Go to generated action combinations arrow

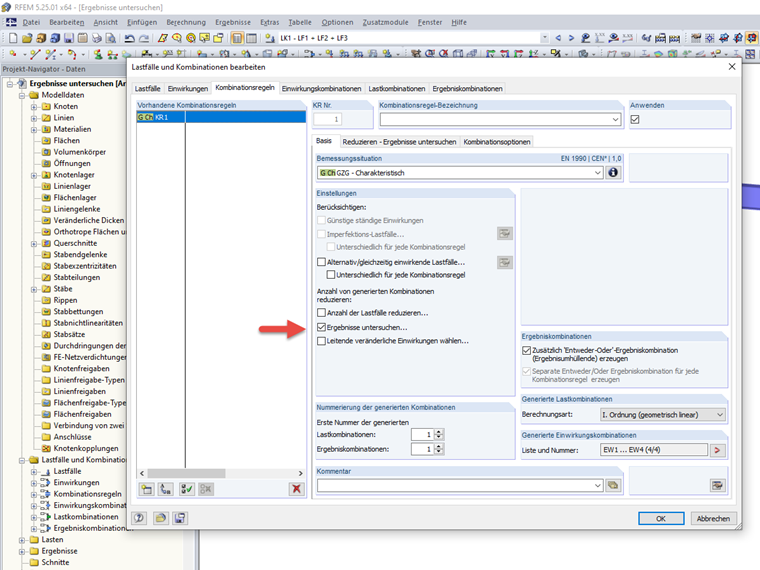pos(717,450)
